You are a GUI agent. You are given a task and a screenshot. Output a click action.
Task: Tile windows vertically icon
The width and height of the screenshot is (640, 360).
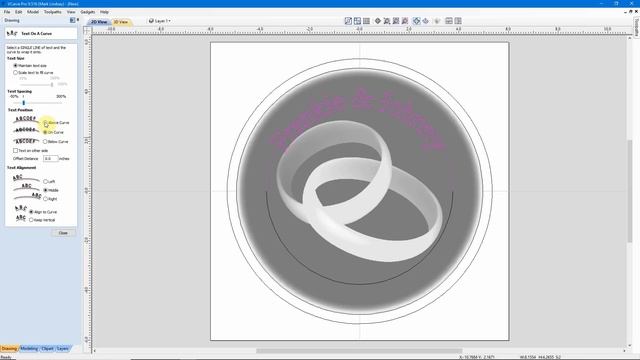click(x=458, y=21)
